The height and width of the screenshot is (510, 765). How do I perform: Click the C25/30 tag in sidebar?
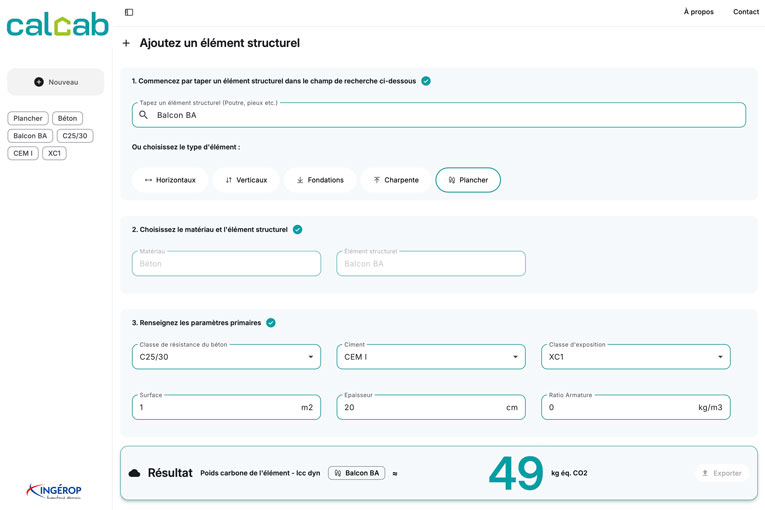point(75,136)
